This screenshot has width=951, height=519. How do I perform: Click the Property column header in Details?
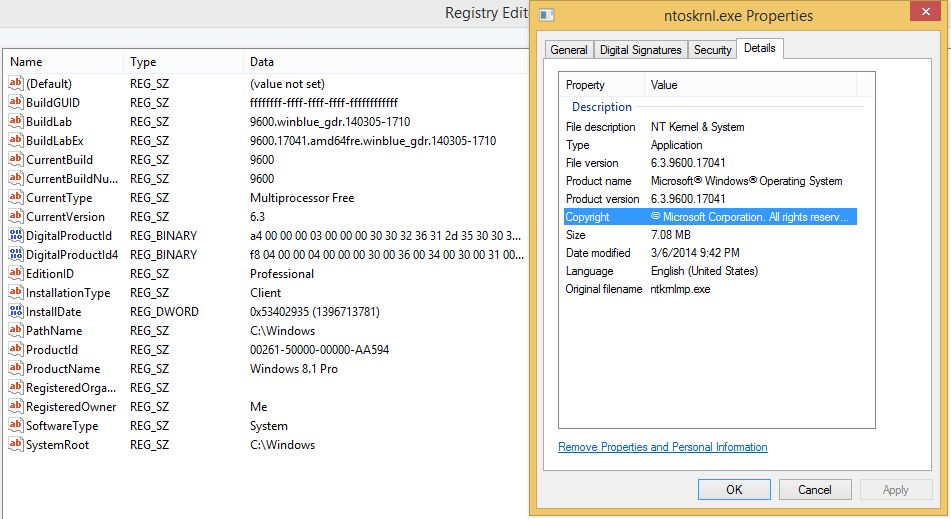click(602, 85)
